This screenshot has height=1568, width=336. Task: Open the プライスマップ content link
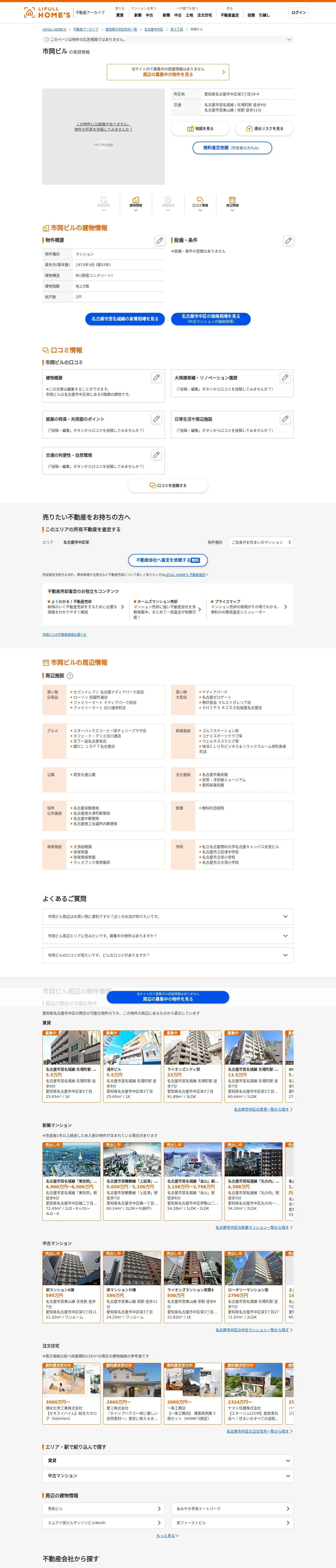coord(249,607)
